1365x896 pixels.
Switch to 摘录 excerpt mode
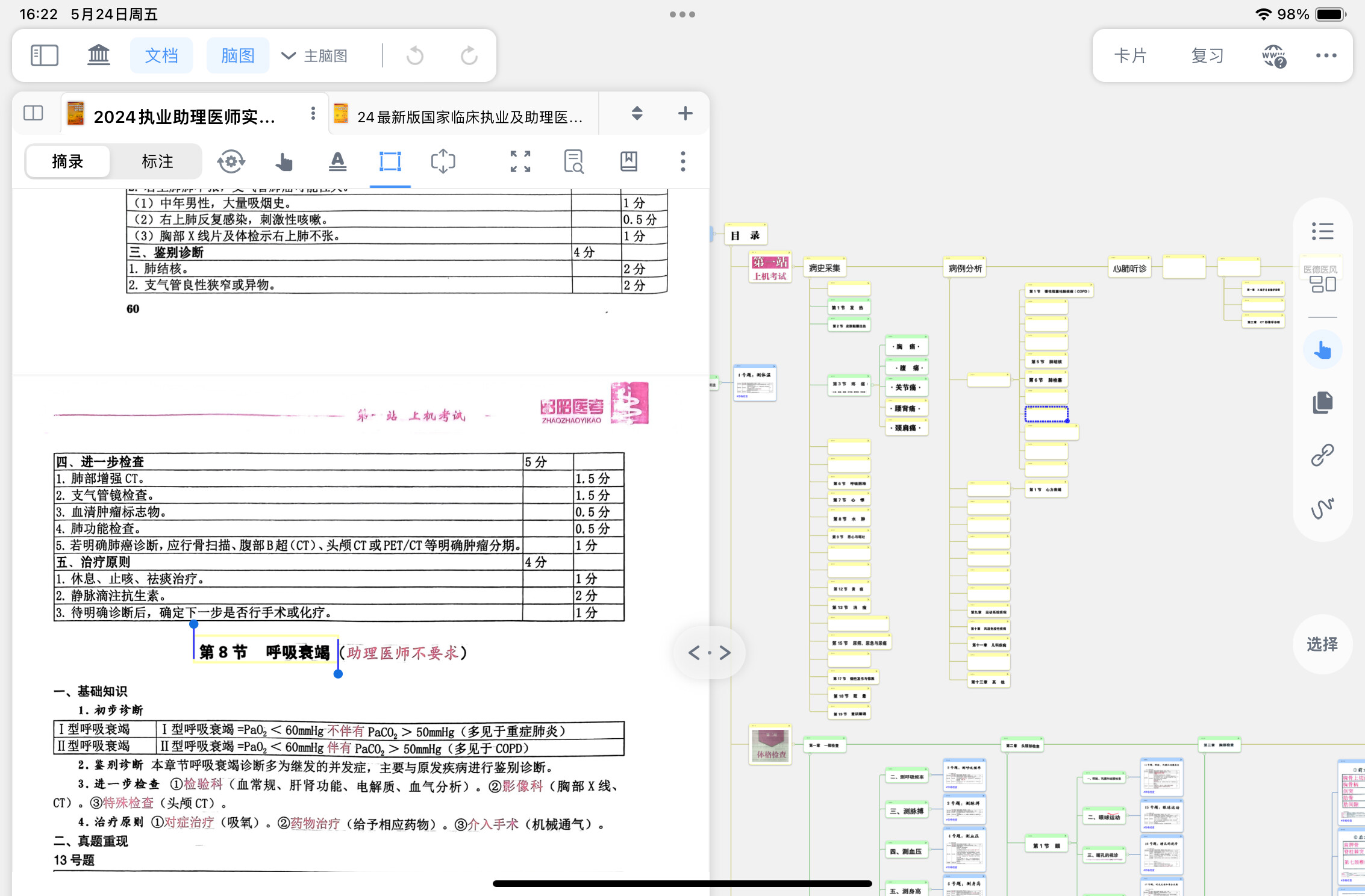click(x=68, y=161)
